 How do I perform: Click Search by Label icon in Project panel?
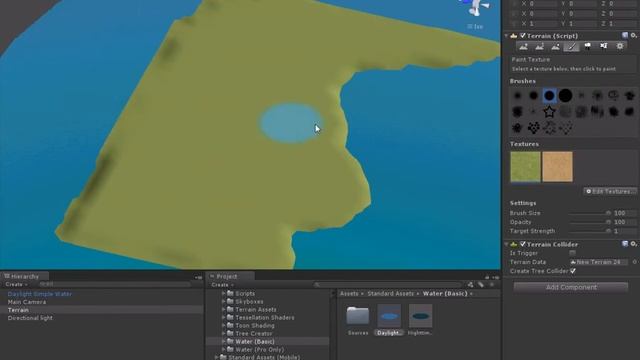481,284
